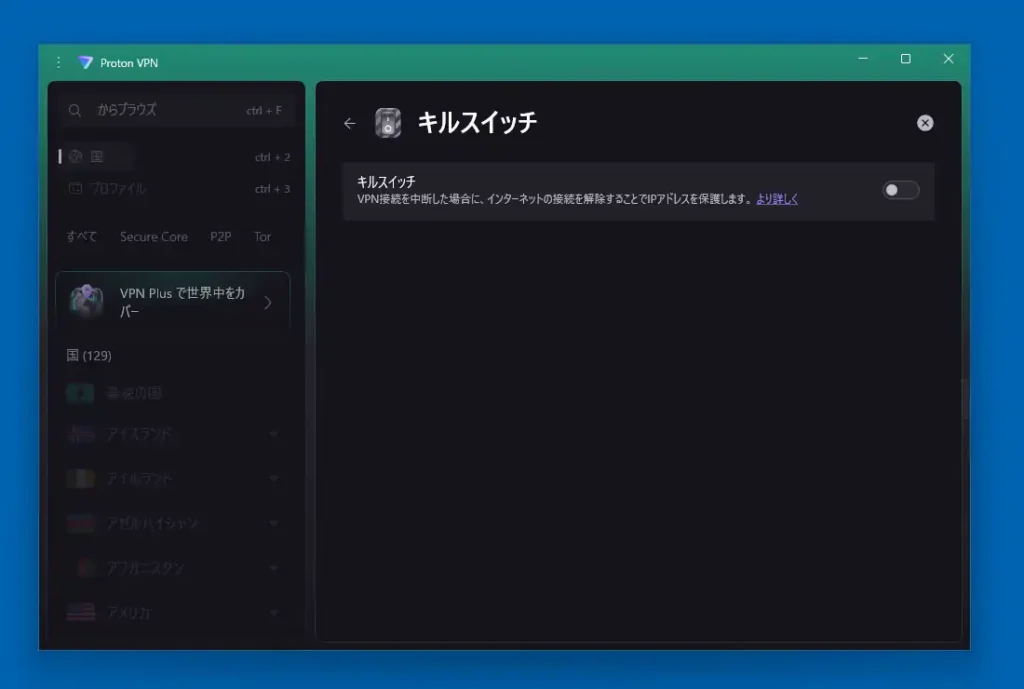Click the Kill Switch icon beside the title
This screenshot has width=1024, height=689.
click(388, 123)
